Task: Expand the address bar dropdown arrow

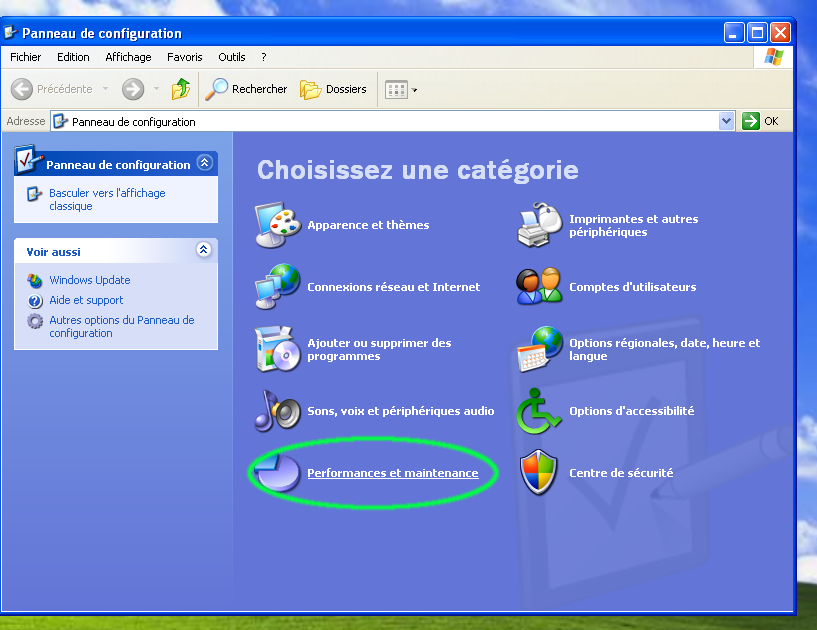Action: click(x=727, y=121)
